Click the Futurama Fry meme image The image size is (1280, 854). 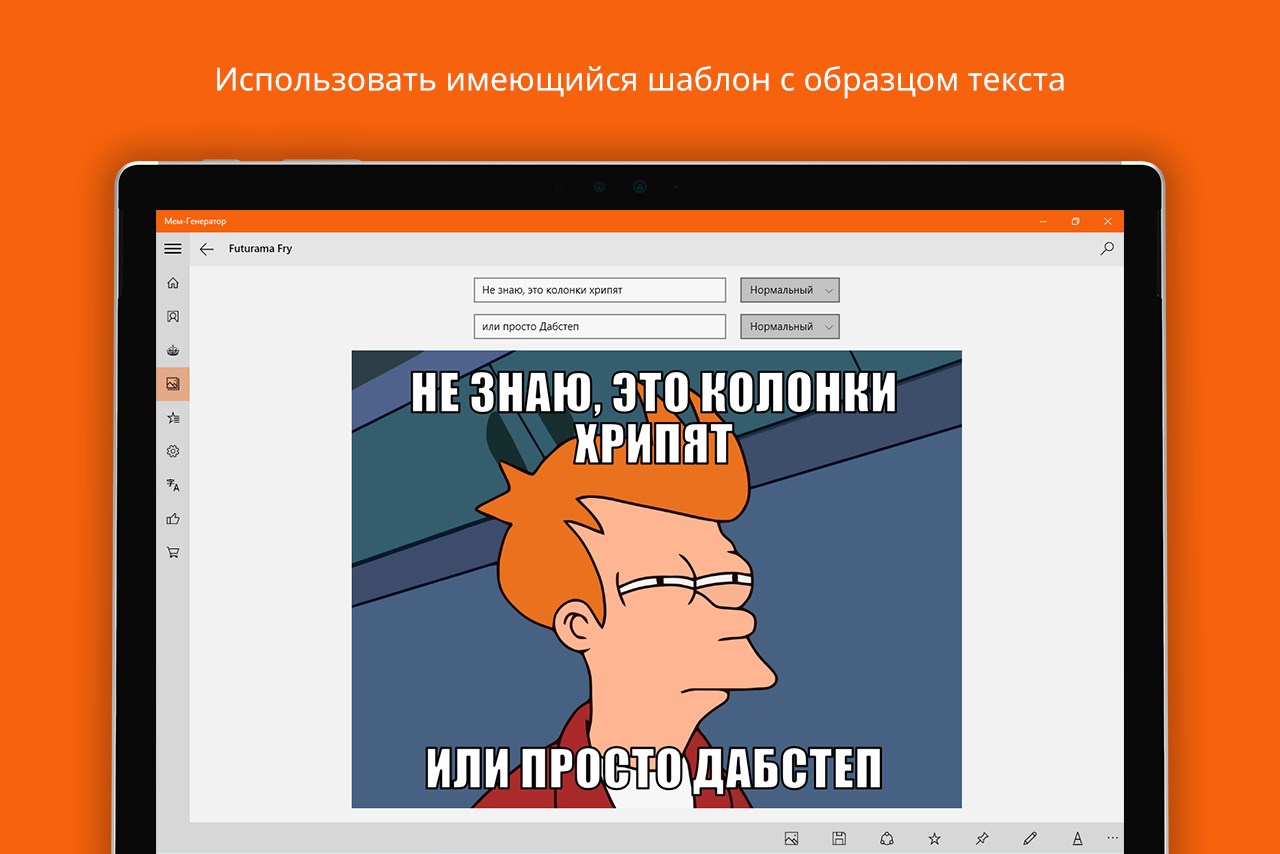click(656, 579)
